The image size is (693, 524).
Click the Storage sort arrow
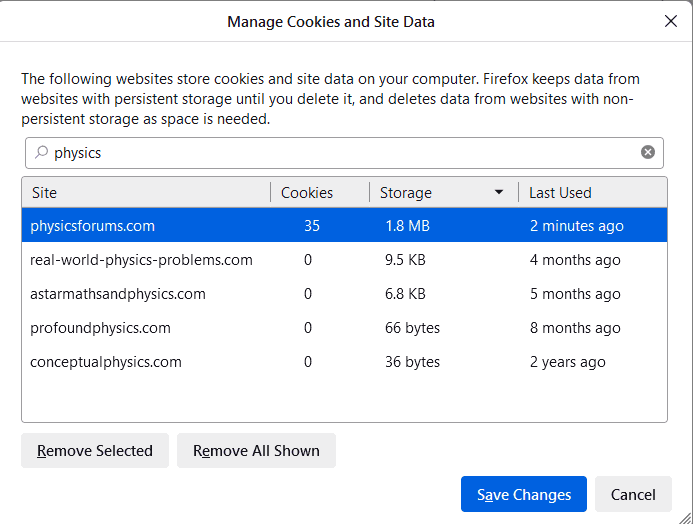coord(499,192)
